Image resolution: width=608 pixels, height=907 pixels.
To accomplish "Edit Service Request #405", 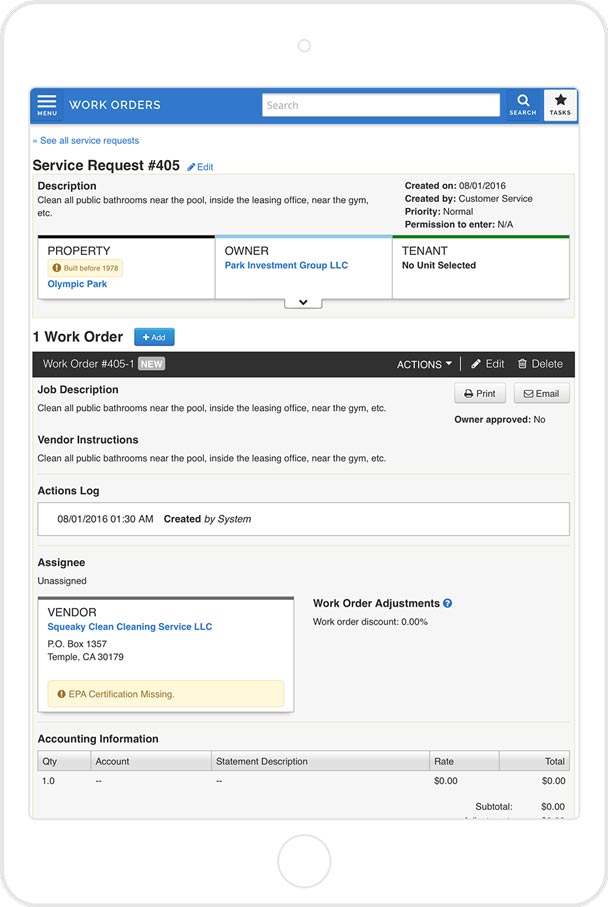I will (200, 167).
